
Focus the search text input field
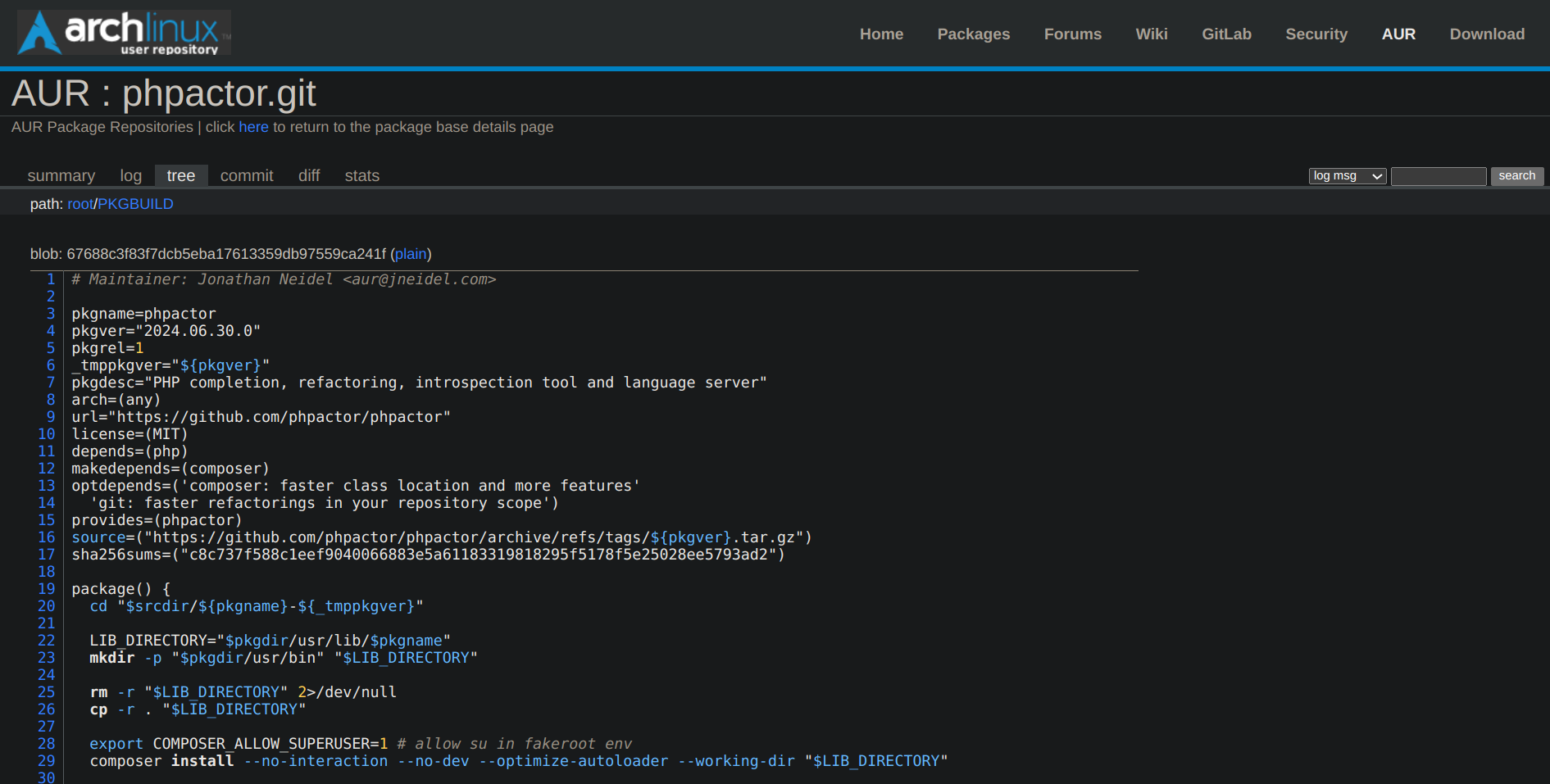(x=1439, y=176)
